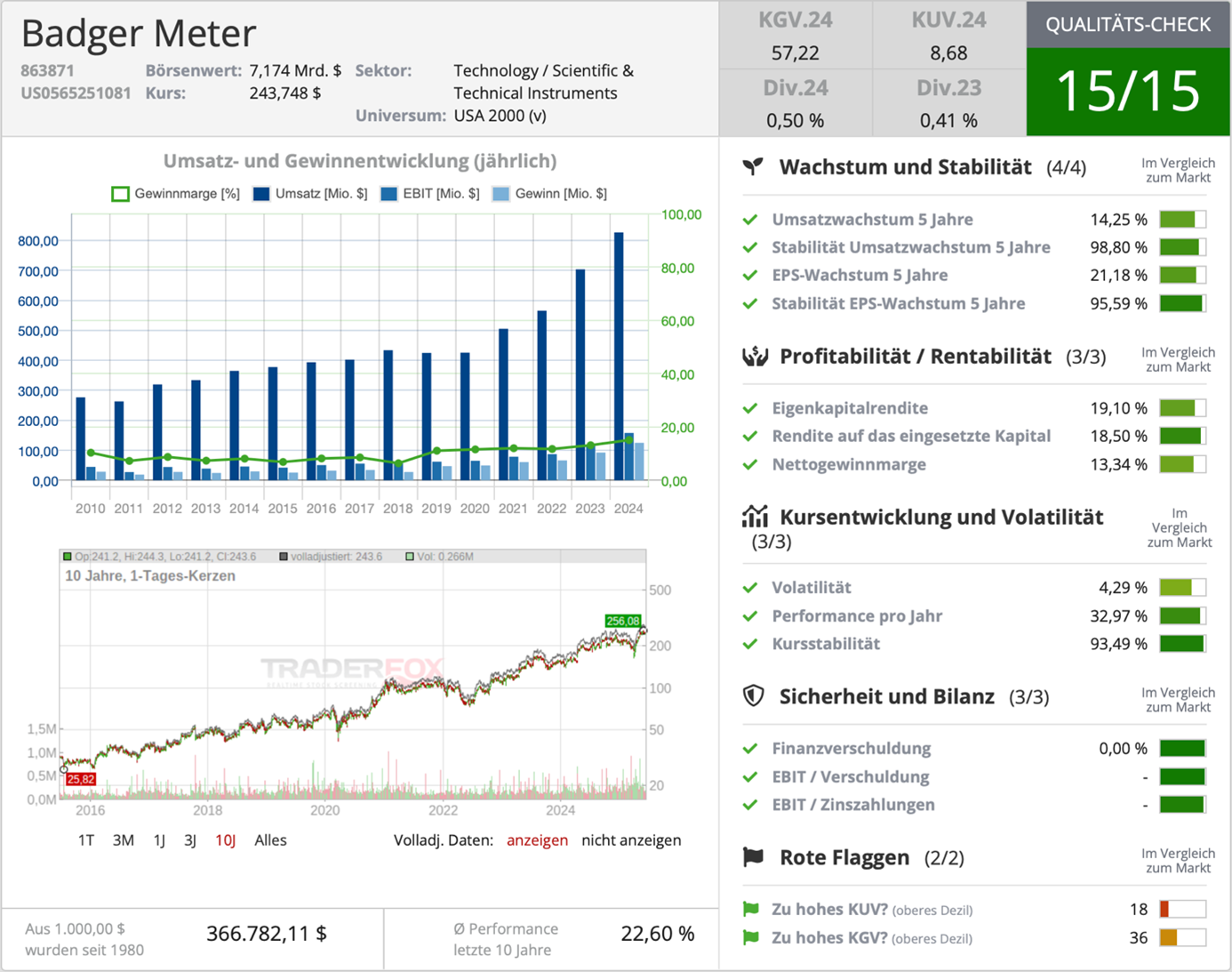
Task: Click the green flag next to Zu hohes KGV?
Action: [x=751, y=937]
